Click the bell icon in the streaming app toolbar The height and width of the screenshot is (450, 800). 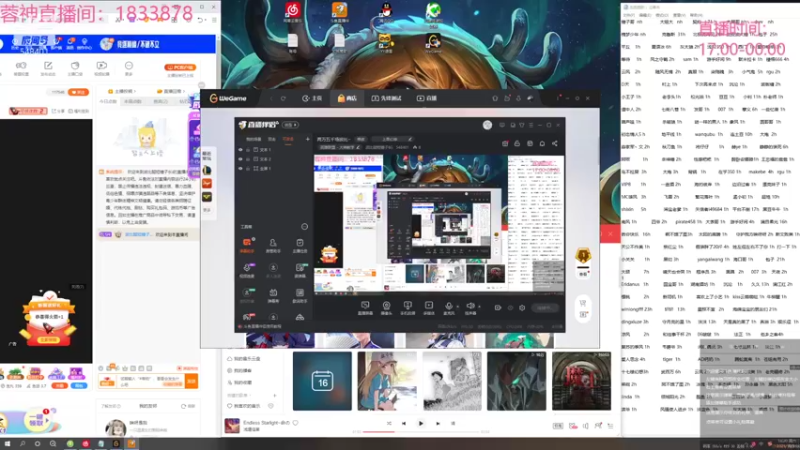click(542, 144)
